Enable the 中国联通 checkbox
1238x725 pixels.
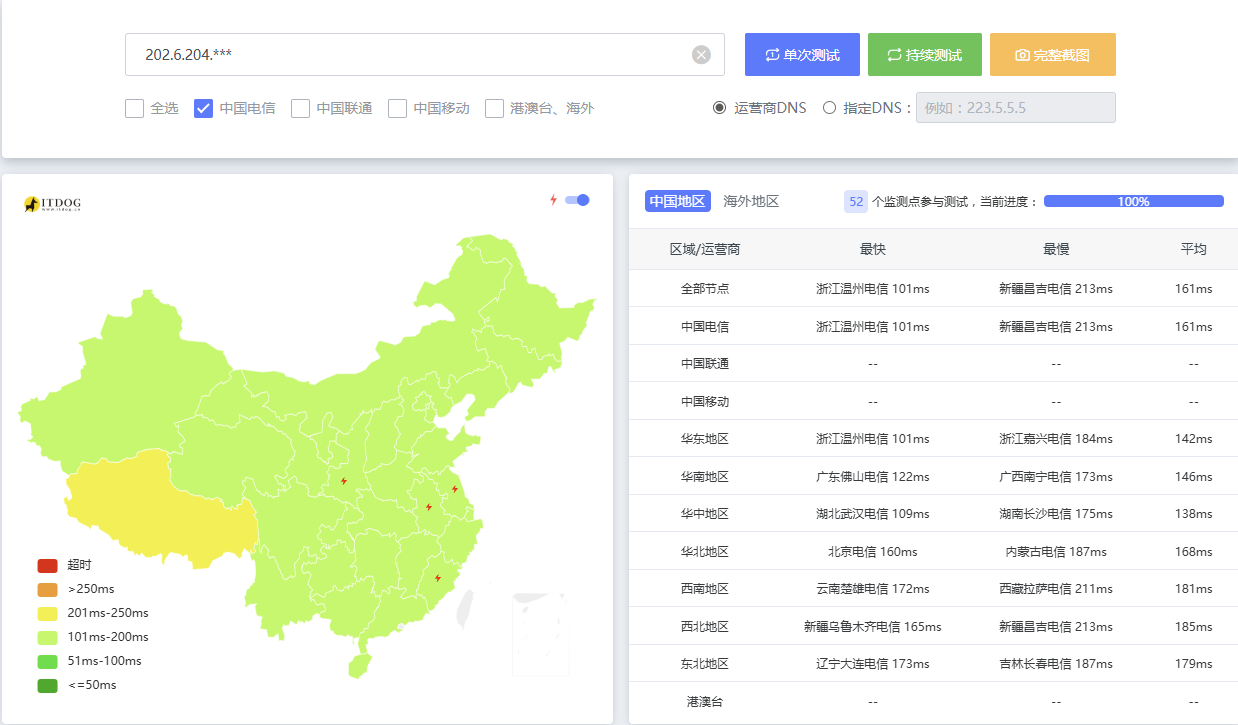(301, 108)
